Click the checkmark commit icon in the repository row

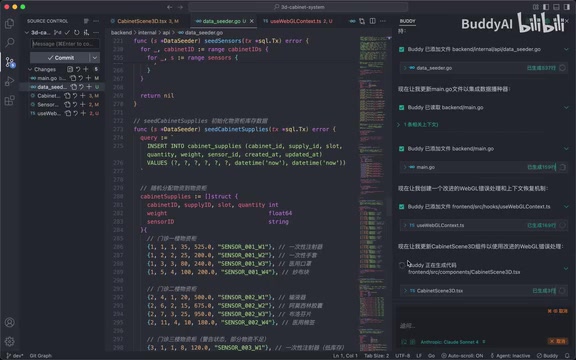(x=67, y=33)
